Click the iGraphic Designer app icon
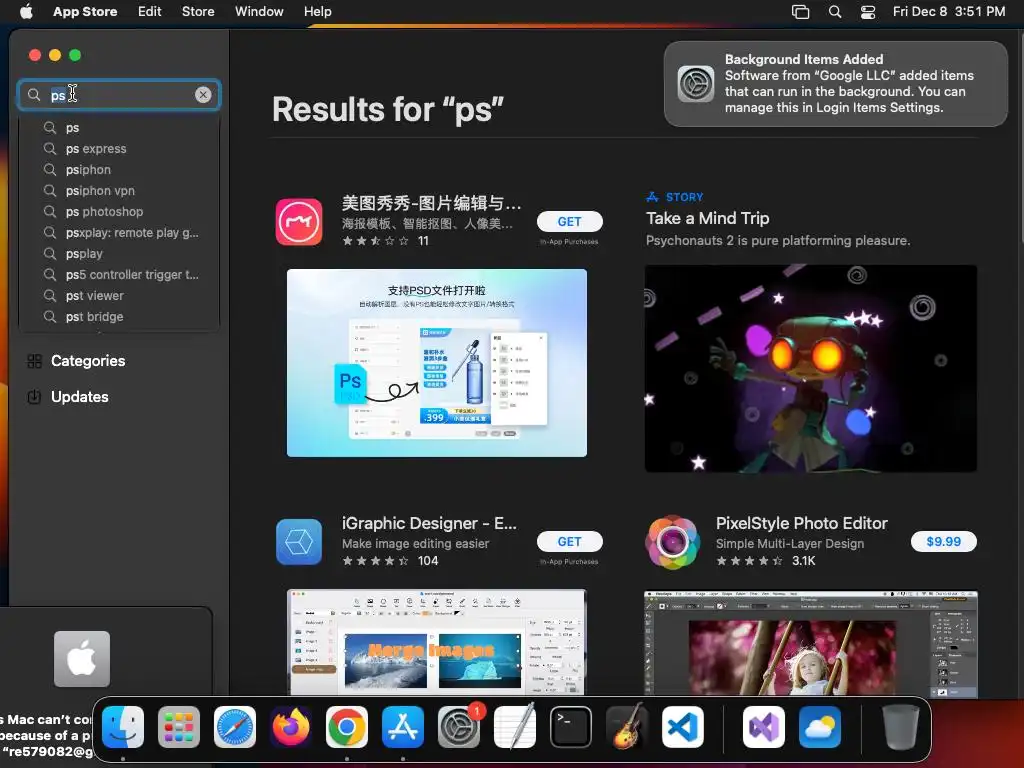The width and height of the screenshot is (1024, 768). [x=299, y=542]
